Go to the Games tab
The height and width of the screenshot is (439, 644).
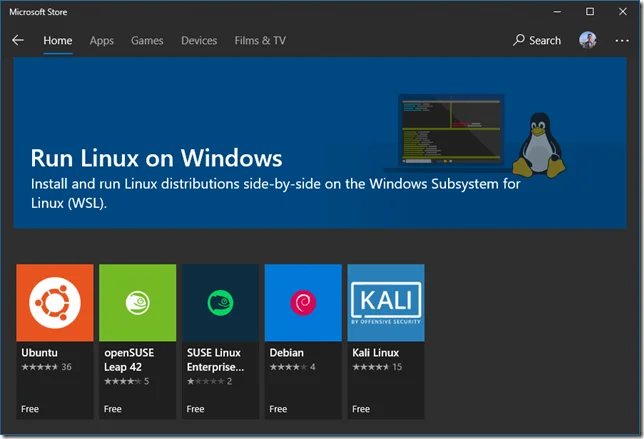click(147, 41)
